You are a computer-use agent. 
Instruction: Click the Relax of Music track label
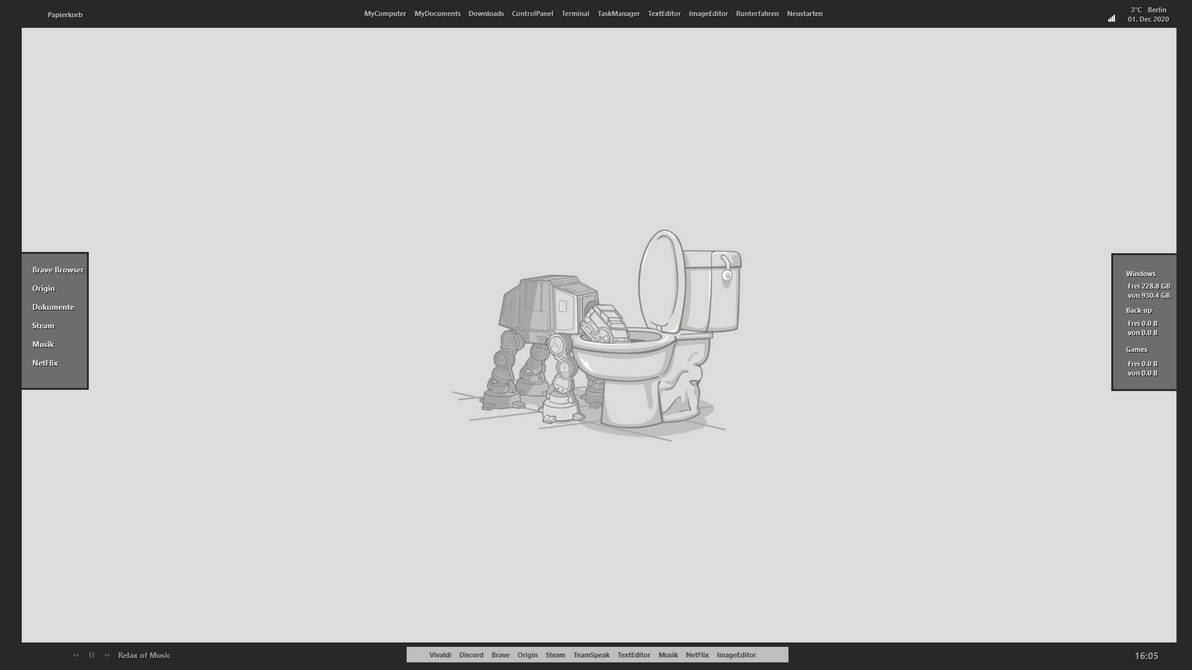point(143,653)
